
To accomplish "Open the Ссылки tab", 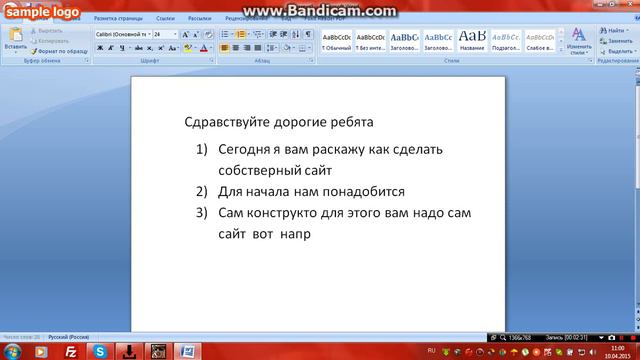I will [x=165, y=18].
